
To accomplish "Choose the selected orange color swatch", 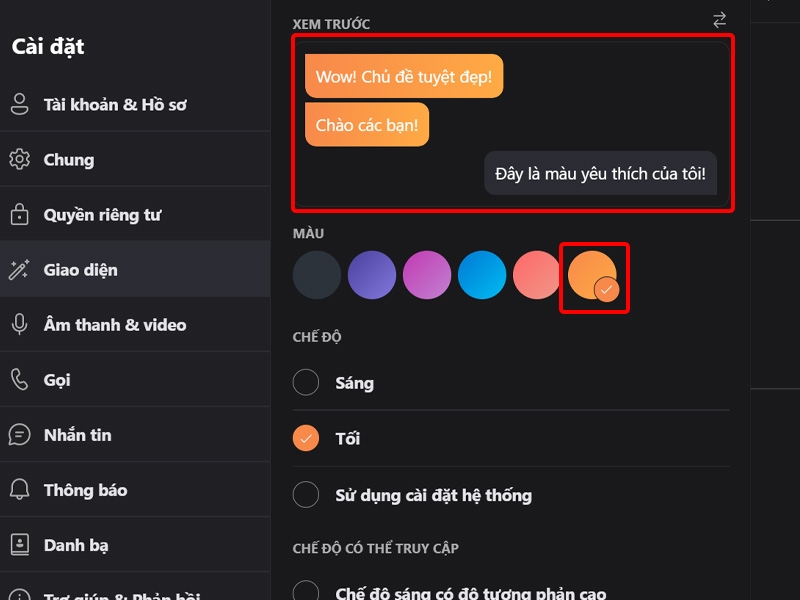I will [x=592, y=275].
